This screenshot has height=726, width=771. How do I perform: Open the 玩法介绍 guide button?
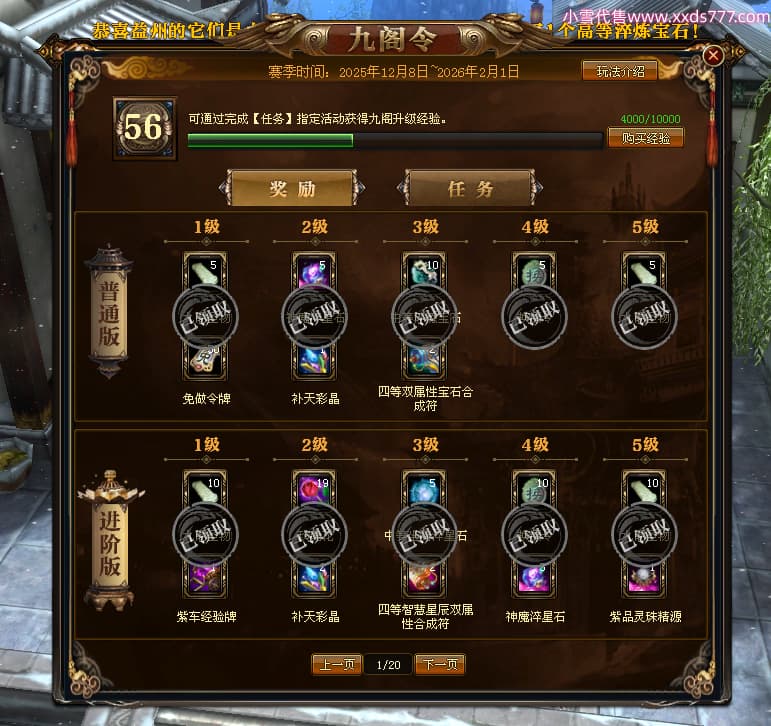(620, 71)
